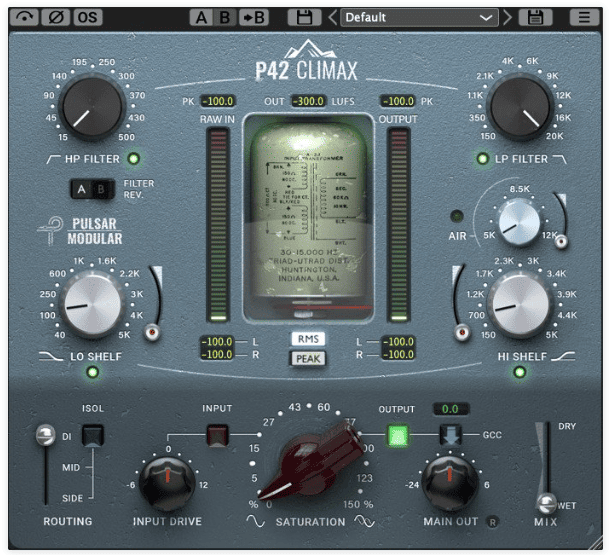Click the ROUTING slider handle
The width and height of the screenshot is (612, 555).
(x=45, y=435)
